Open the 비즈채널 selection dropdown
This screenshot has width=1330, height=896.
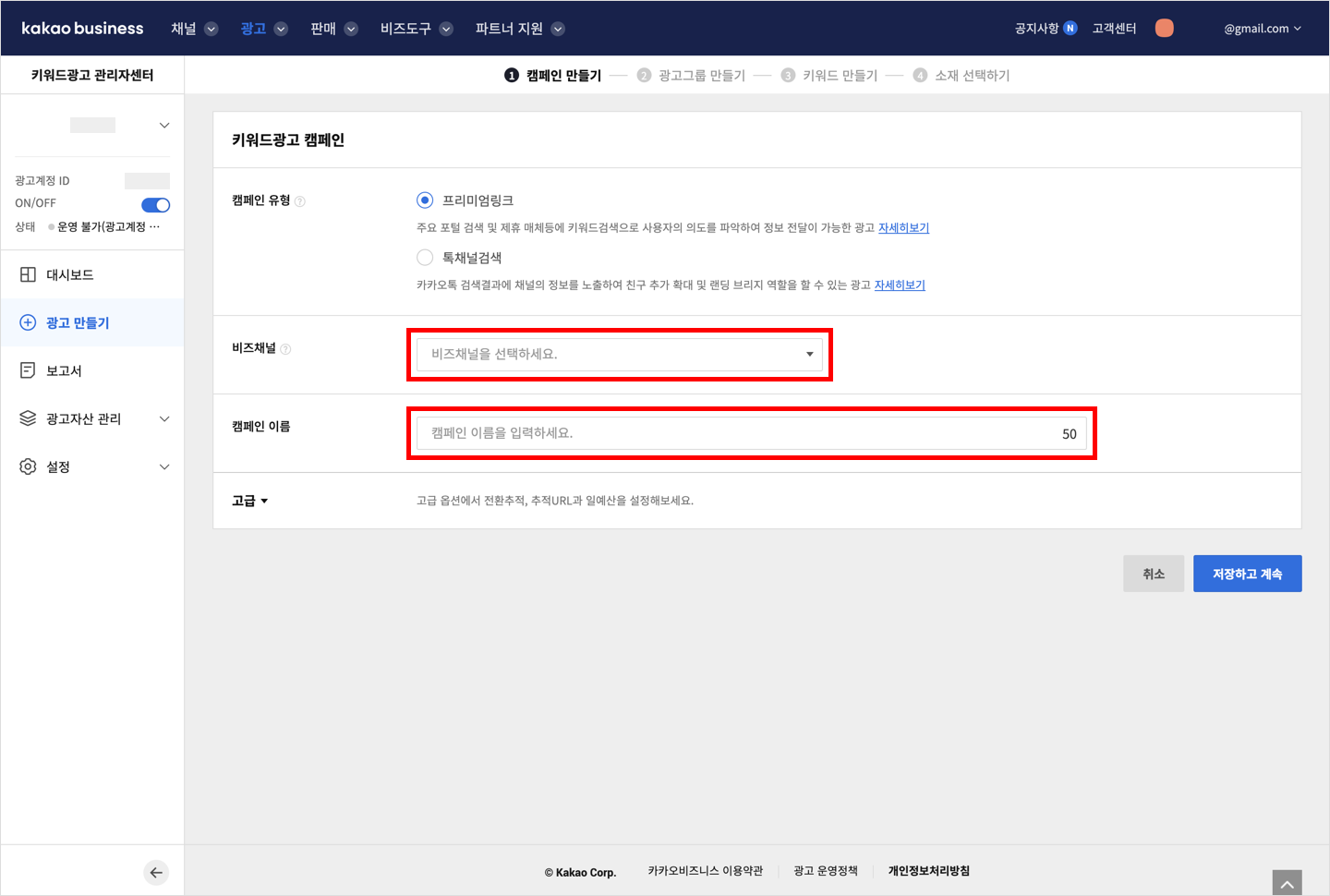click(x=620, y=355)
